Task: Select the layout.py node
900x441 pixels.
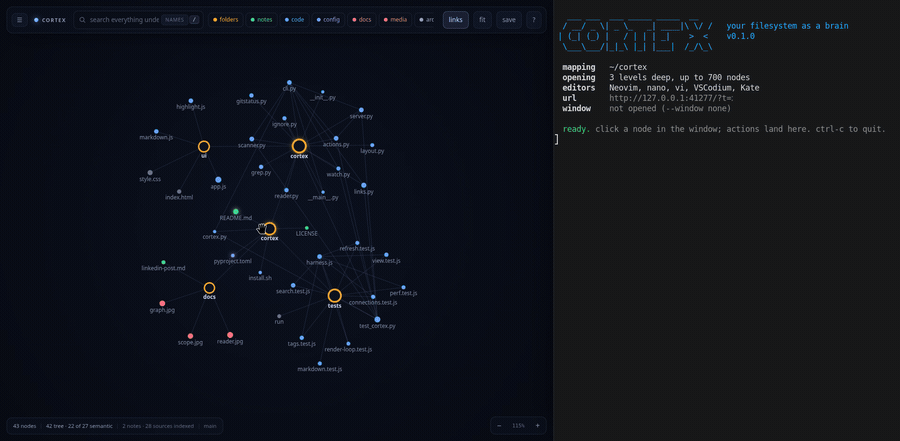Action: (372, 145)
